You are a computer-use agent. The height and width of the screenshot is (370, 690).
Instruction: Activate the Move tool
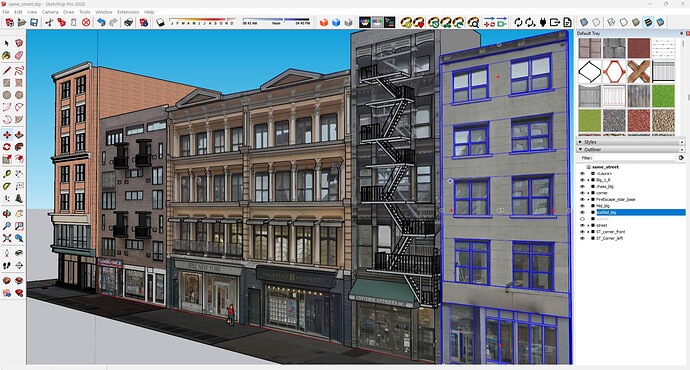pyautogui.click(x=7, y=135)
